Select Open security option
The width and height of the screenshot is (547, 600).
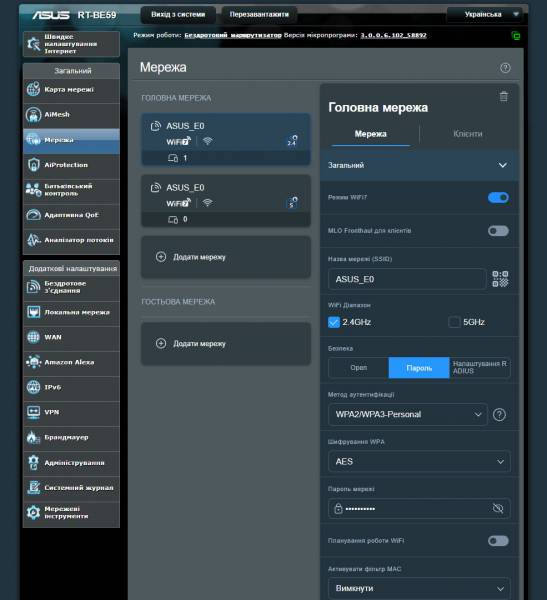pos(359,368)
